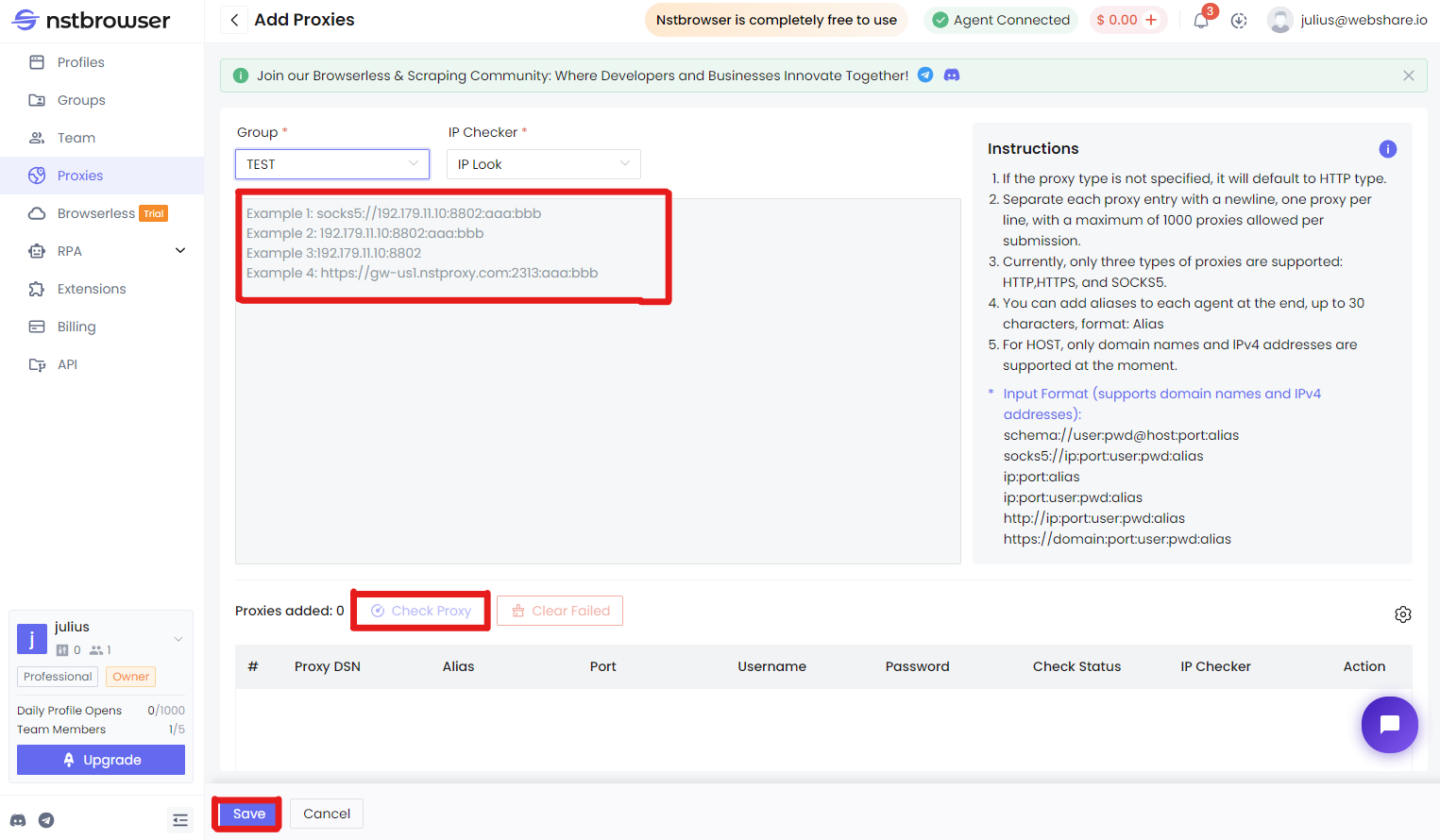Viewport: 1440px width, 840px height.
Task: Click into the proxy list text area
Action: (x=598, y=381)
